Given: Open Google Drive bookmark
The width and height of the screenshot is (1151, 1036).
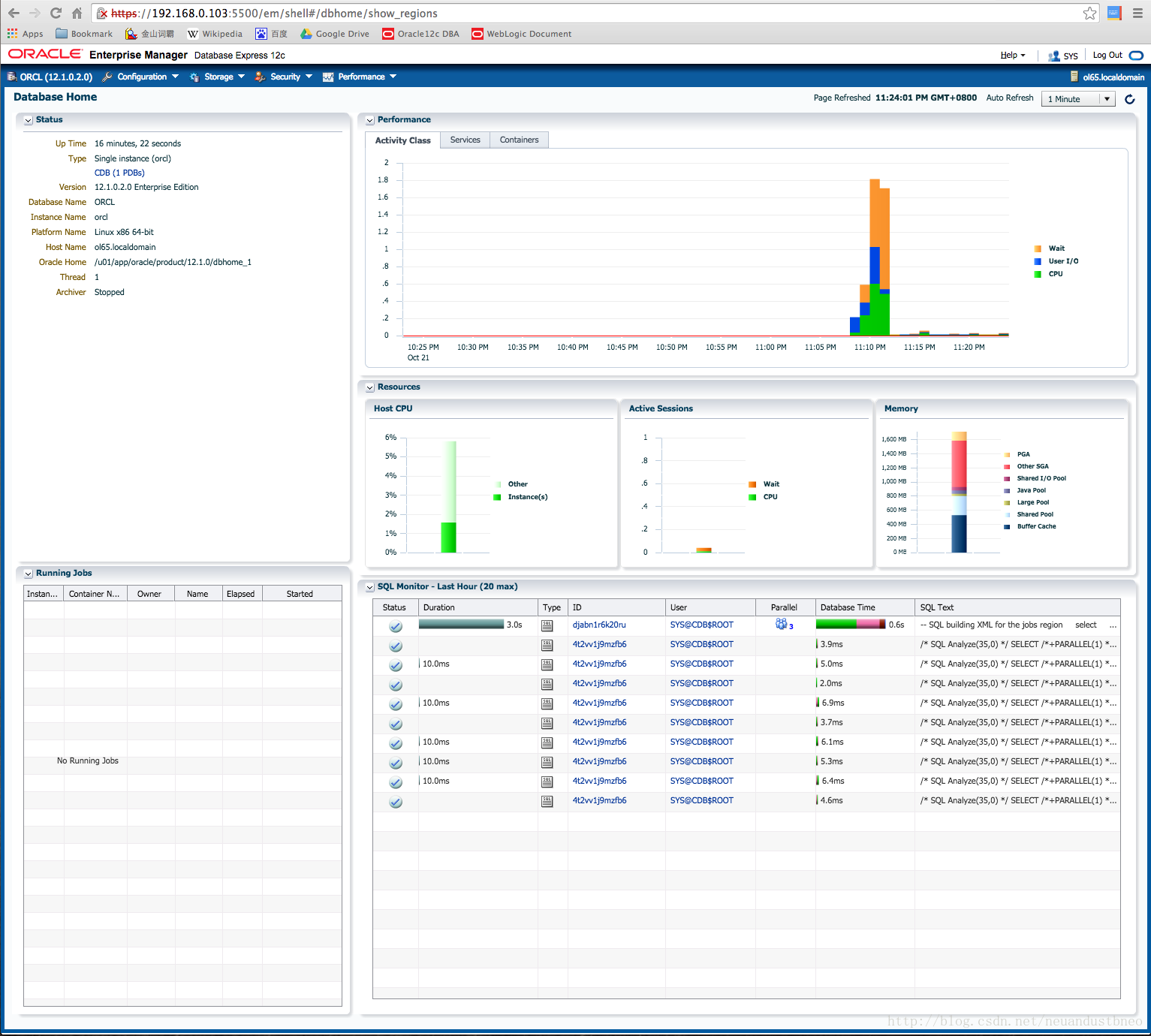Looking at the screenshot, I should pos(335,34).
